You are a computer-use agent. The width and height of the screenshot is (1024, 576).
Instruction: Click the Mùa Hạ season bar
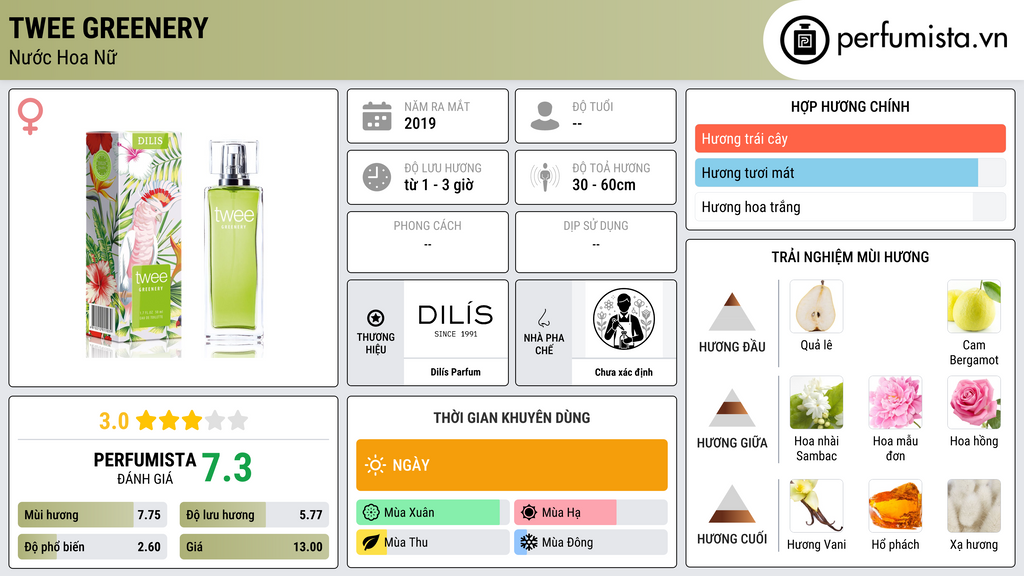tap(591, 513)
